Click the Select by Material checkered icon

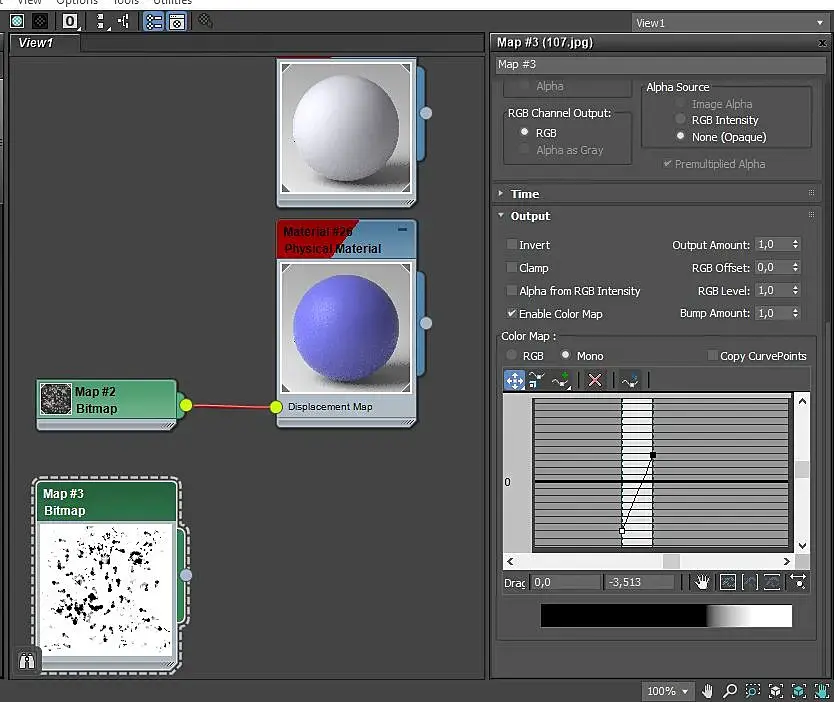click(x=205, y=21)
